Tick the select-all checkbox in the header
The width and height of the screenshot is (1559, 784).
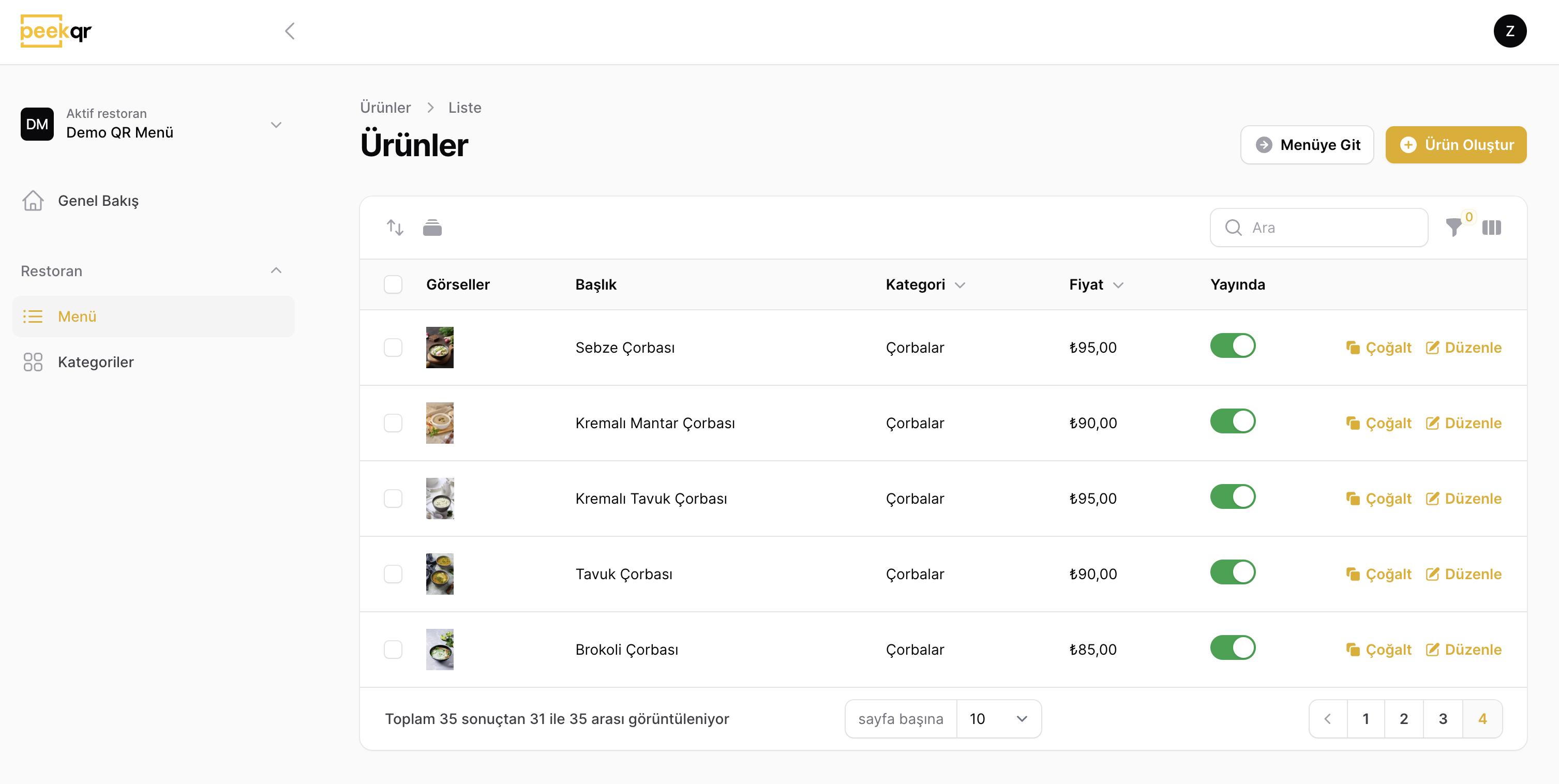(393, 284)
